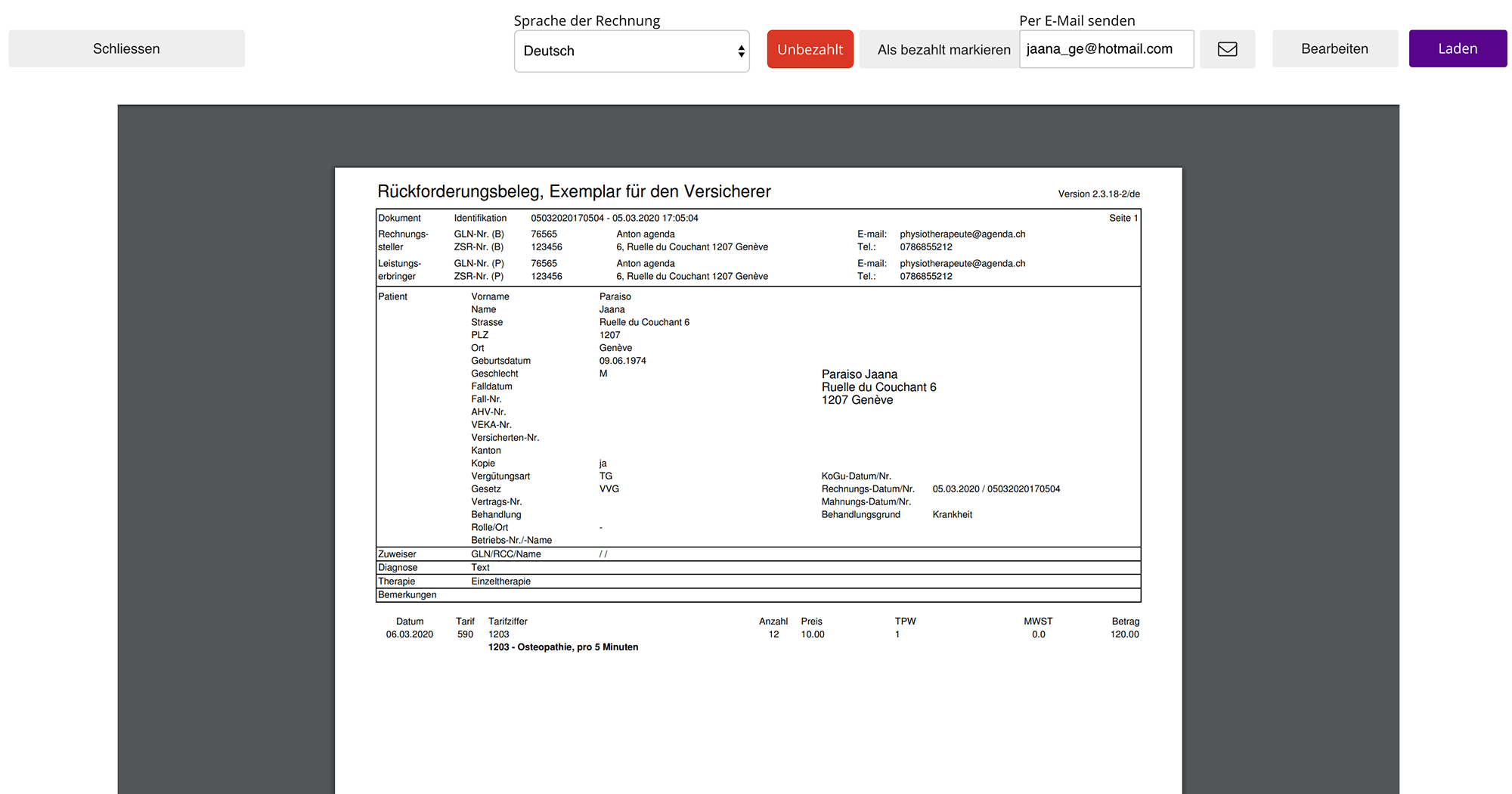Screen dimensions: 1512x794
Task: Click the red Unbezahlt status button
Action: tap(810, 49)
